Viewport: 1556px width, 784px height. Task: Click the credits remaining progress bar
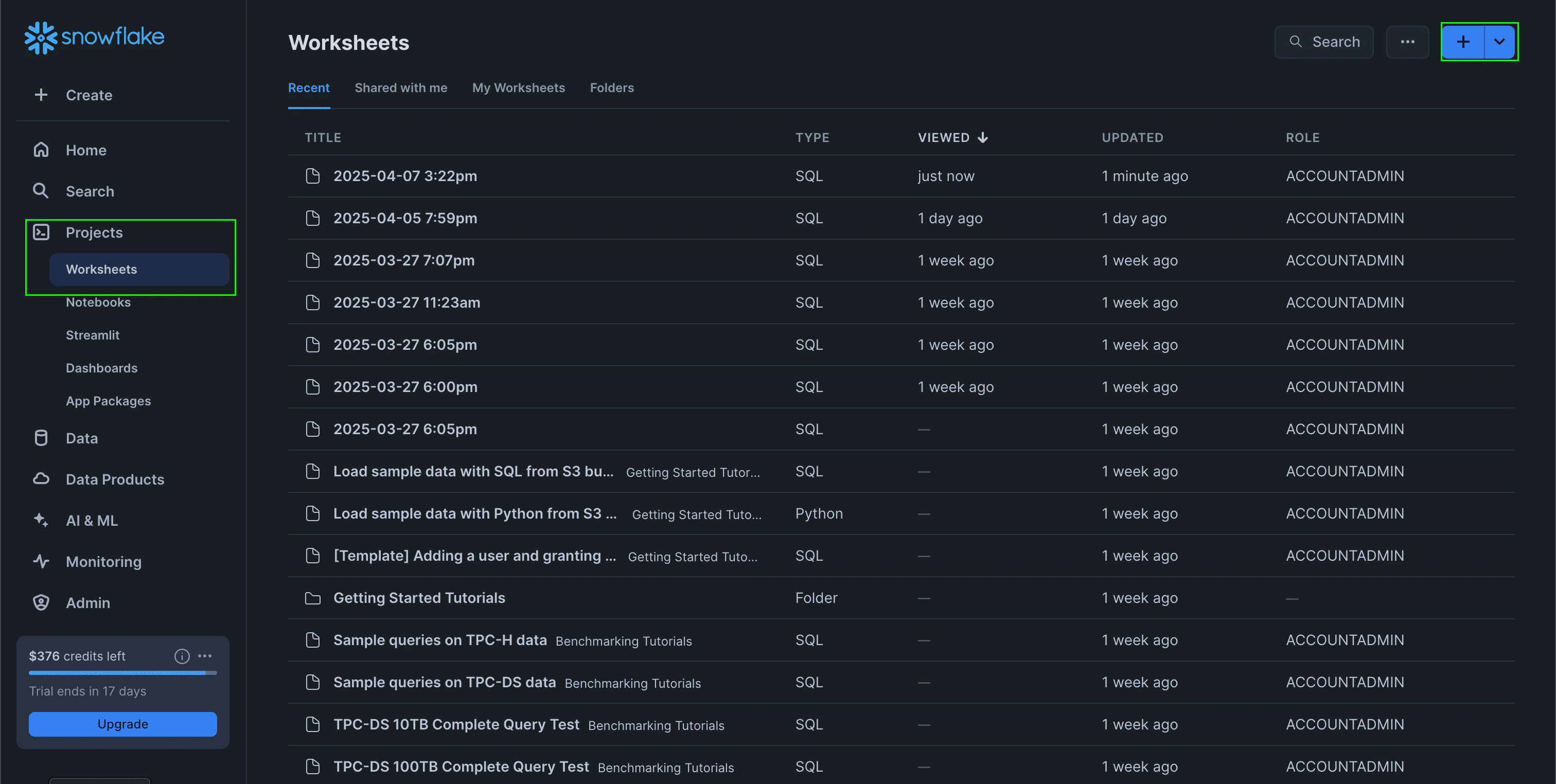point(122,672)
